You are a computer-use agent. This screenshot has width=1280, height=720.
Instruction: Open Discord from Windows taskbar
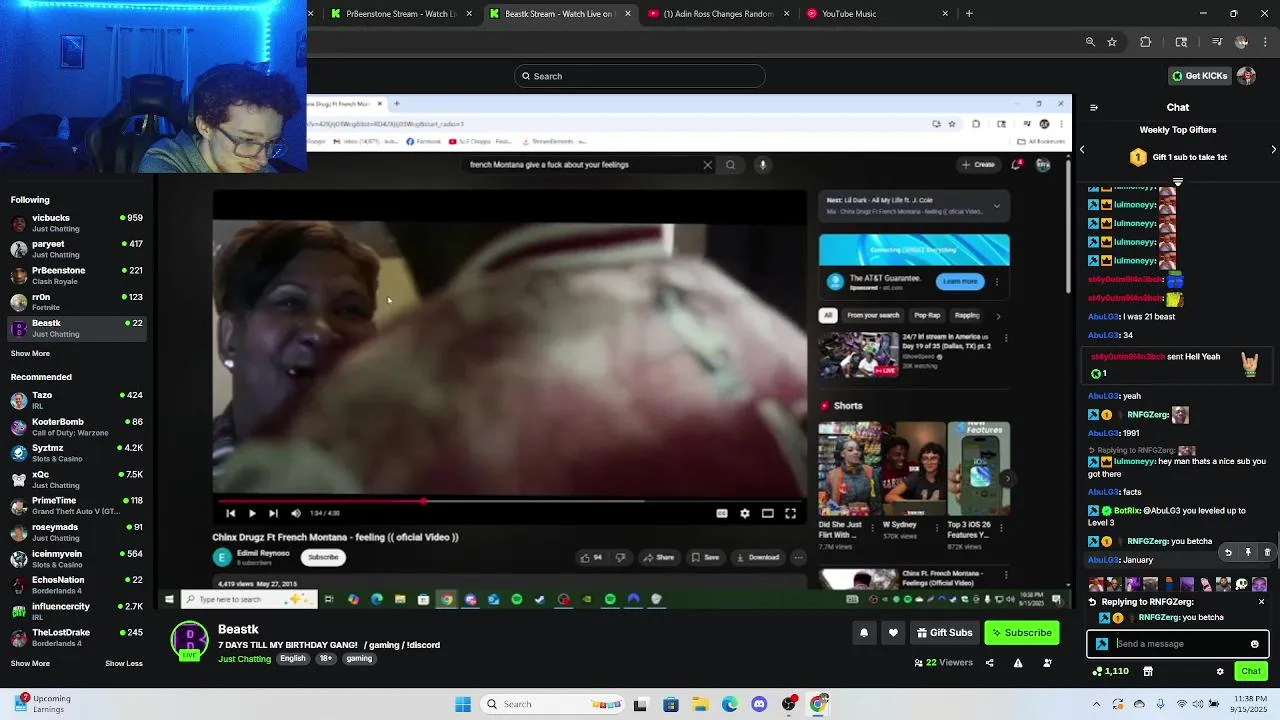click(759, 704)
